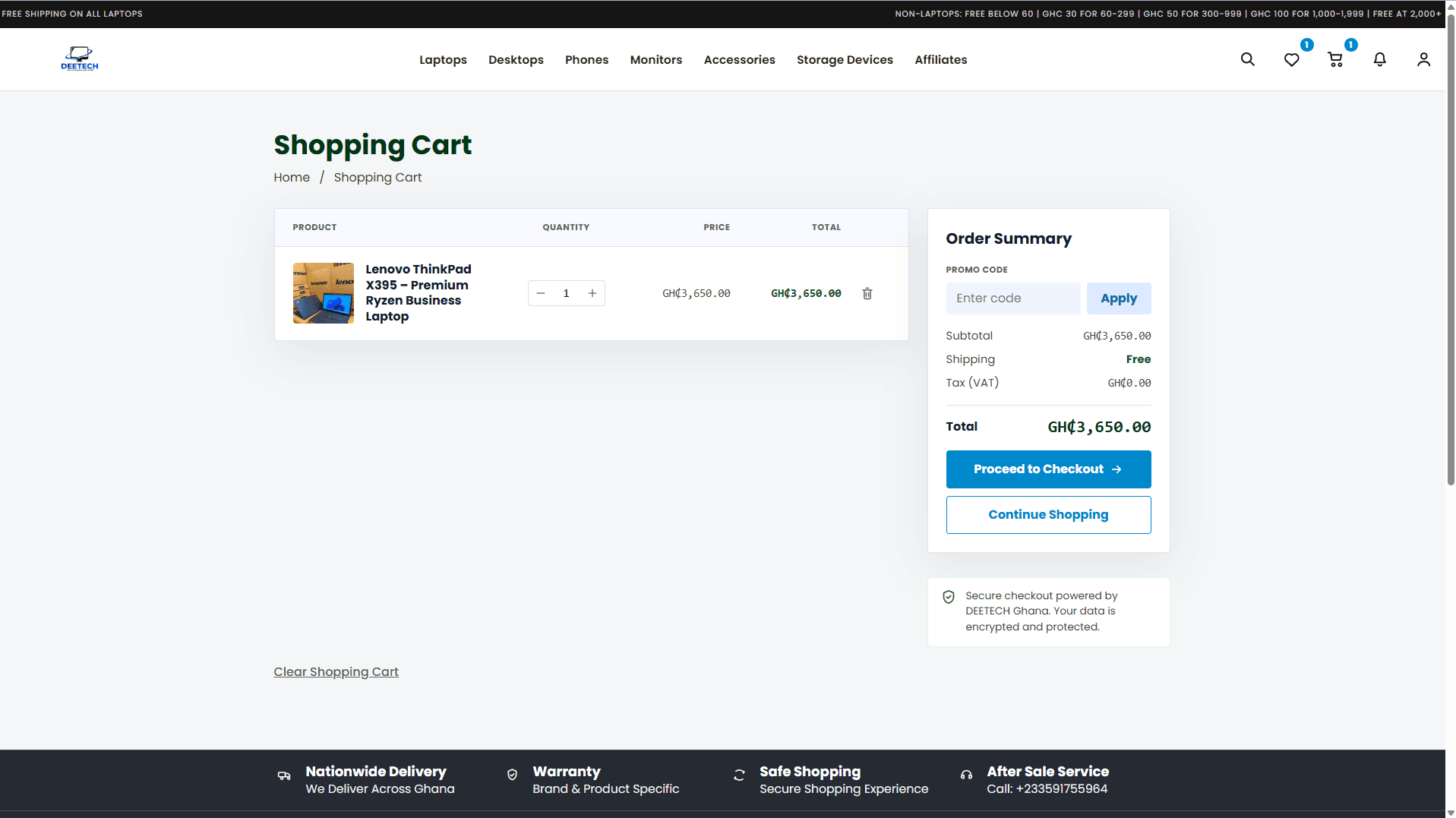The width and height of the screenshot is (1456, 818).
Task: Go to Home breadcrumb link
Action: (292, 177)
